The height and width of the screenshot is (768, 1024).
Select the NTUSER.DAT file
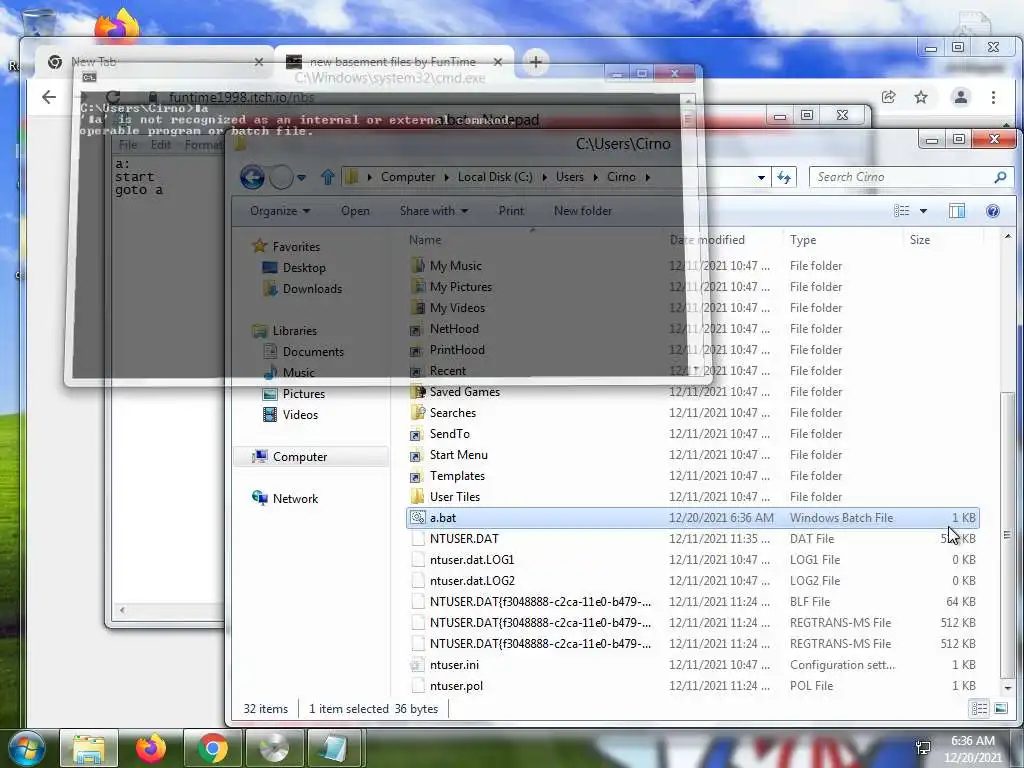464,539
